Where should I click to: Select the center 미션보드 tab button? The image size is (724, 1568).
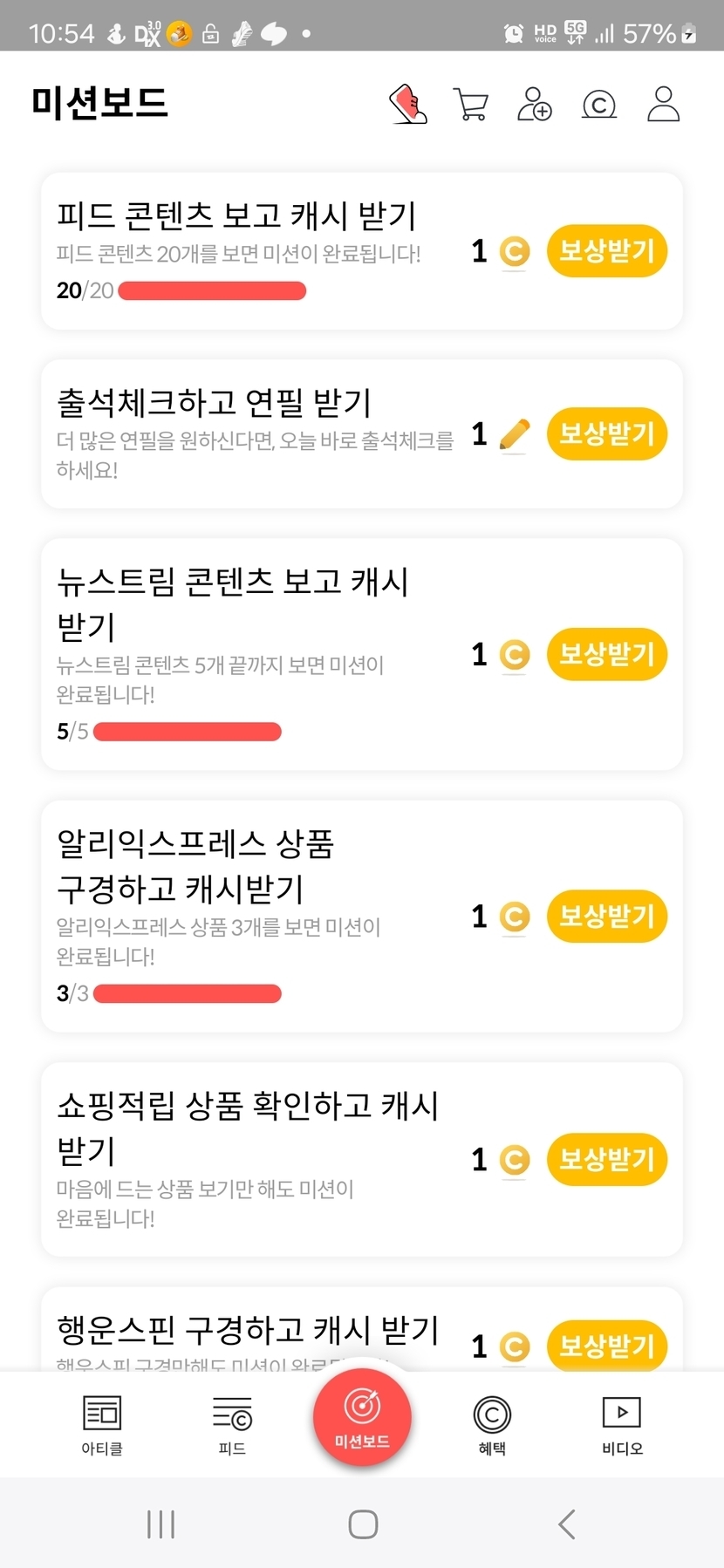(362, 1417)
